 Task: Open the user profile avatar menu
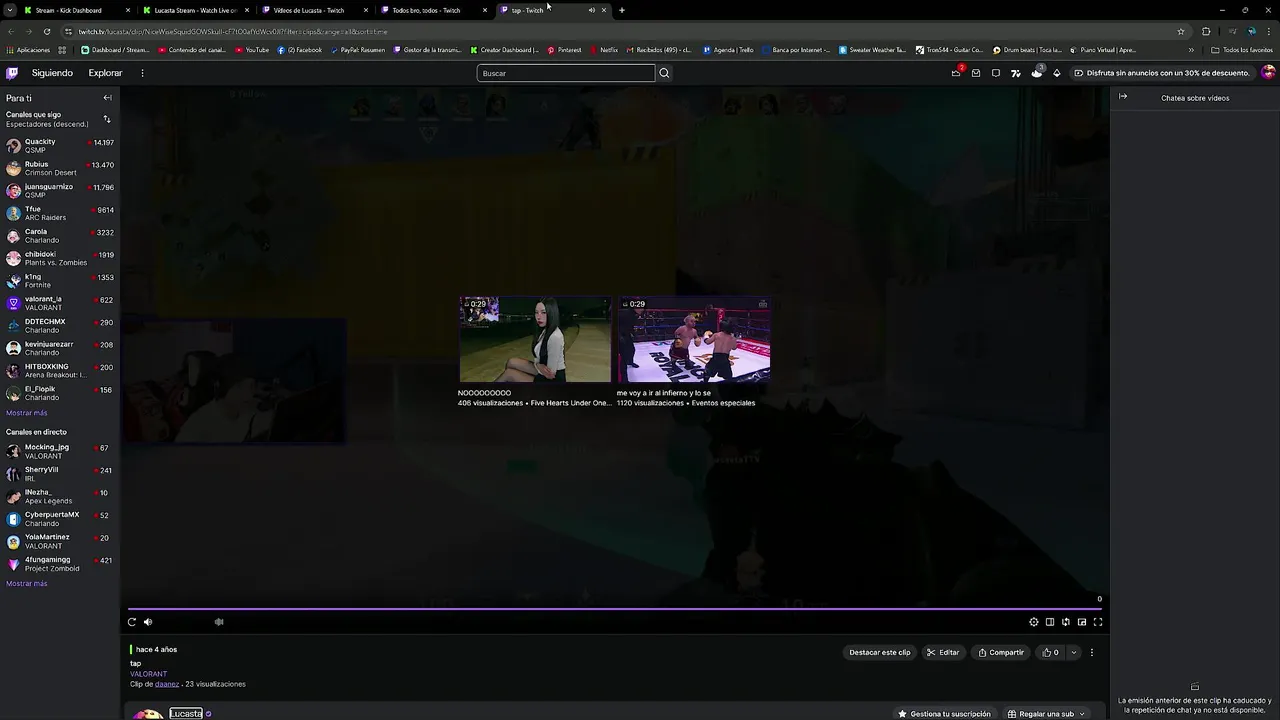1268,72
